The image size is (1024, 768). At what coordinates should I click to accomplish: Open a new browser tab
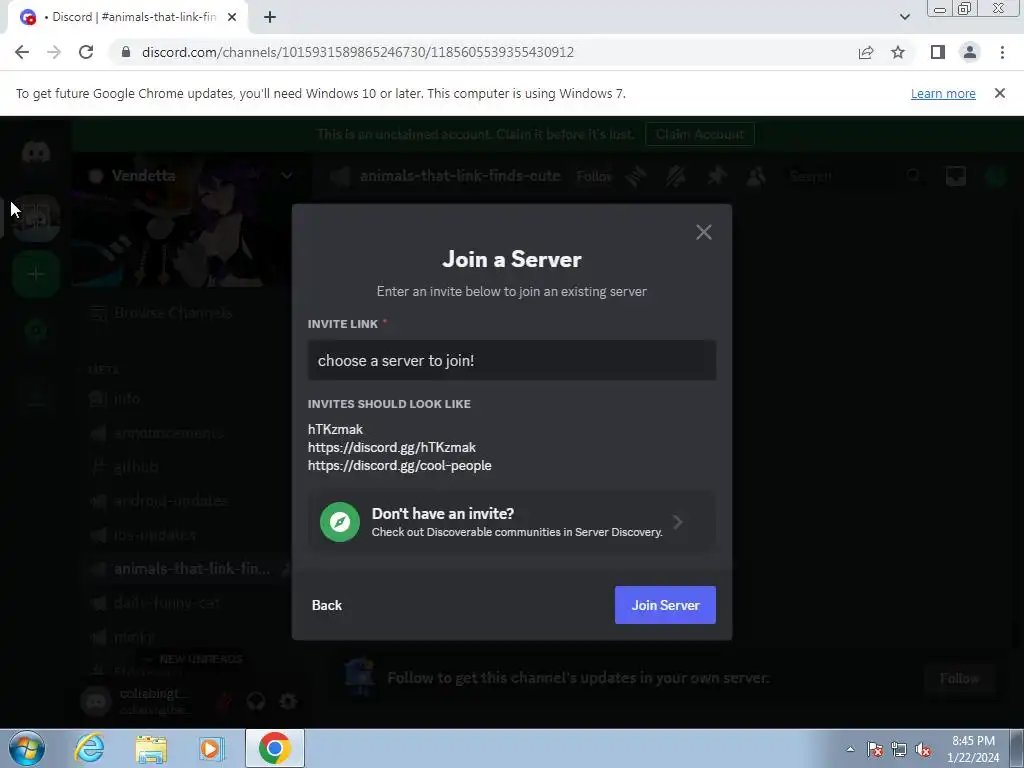[270, 17]
